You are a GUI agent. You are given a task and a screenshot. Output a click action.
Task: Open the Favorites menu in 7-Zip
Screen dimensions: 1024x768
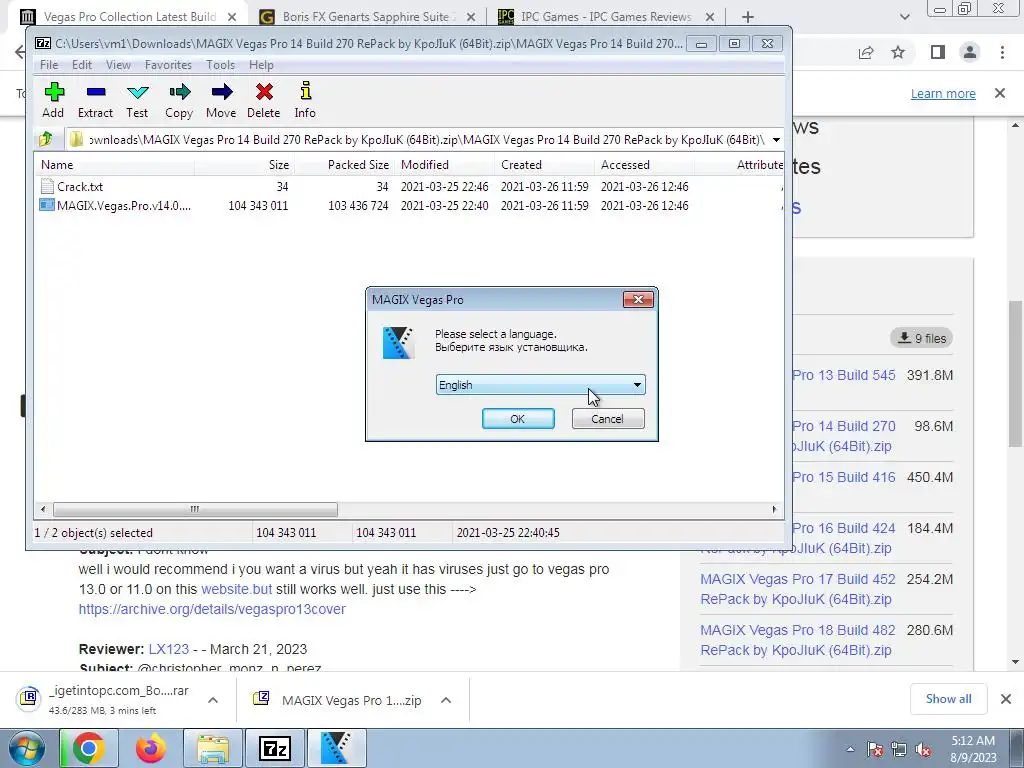point(168,65)
